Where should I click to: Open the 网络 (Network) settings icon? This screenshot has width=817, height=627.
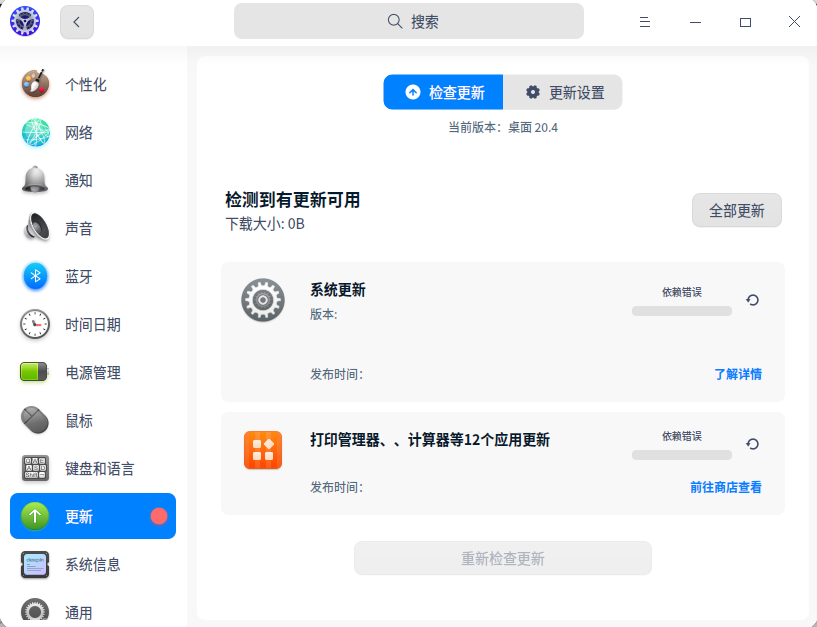[35, 132]
